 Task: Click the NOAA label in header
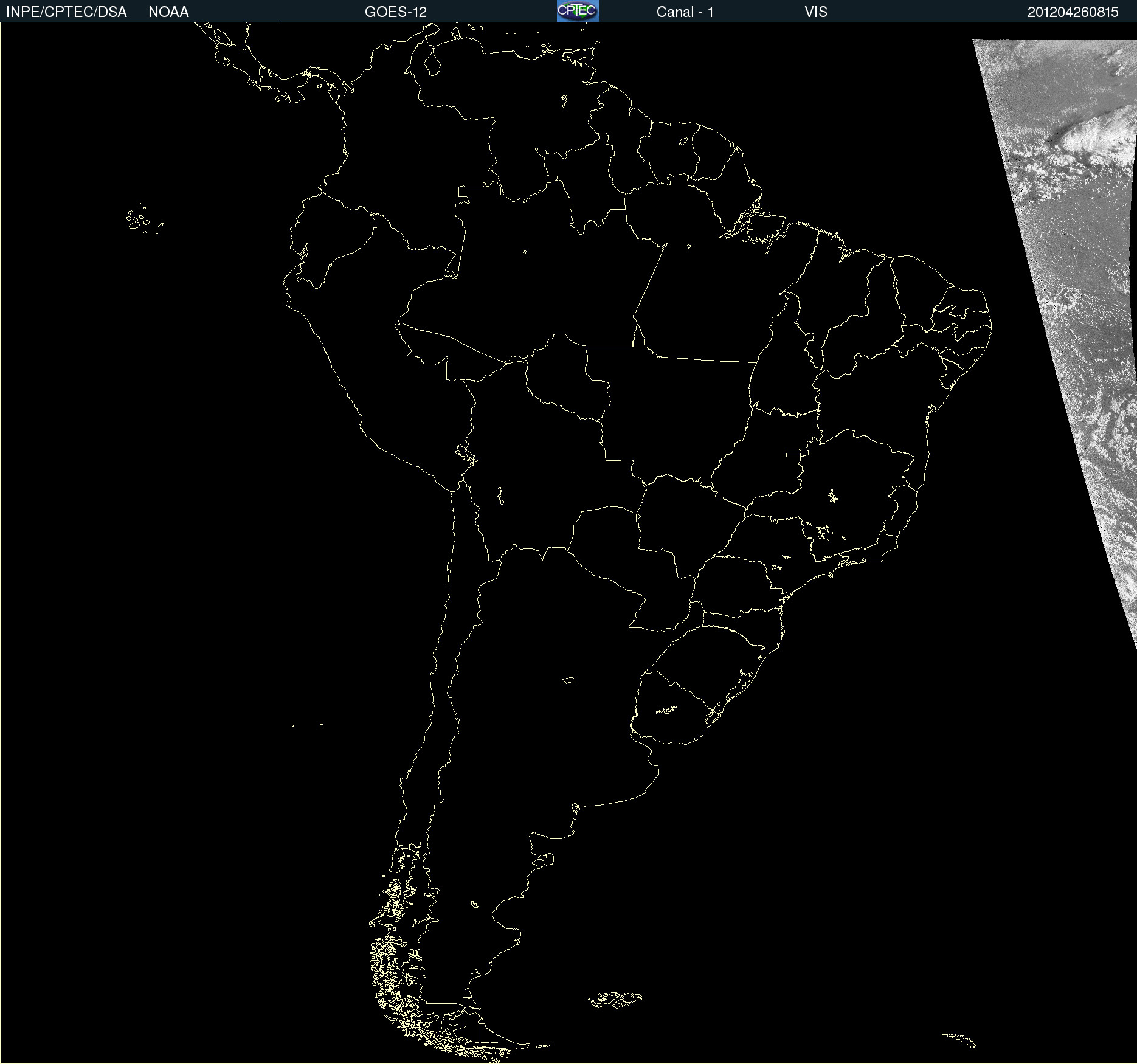pyautogui.click(x=168, y=12)
